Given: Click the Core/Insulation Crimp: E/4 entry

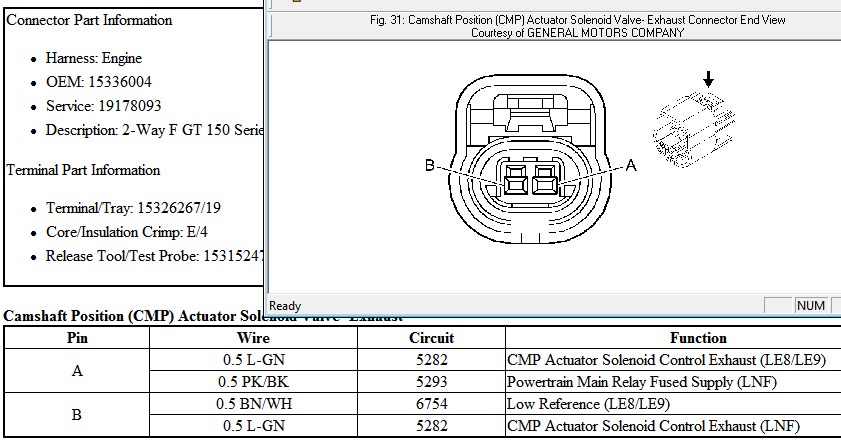Looking at the screenshot, I should [x=126, y=232].
